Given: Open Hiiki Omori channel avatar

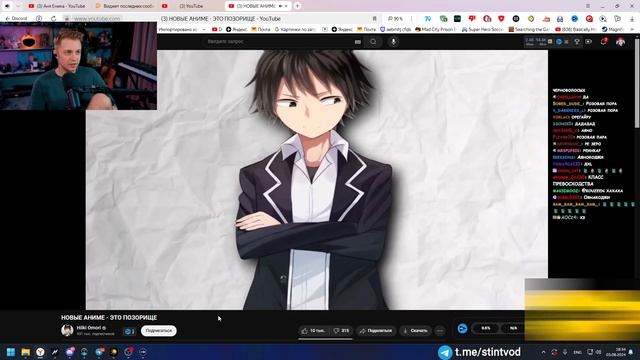Looking at the screenshot, I should [67, 330].
